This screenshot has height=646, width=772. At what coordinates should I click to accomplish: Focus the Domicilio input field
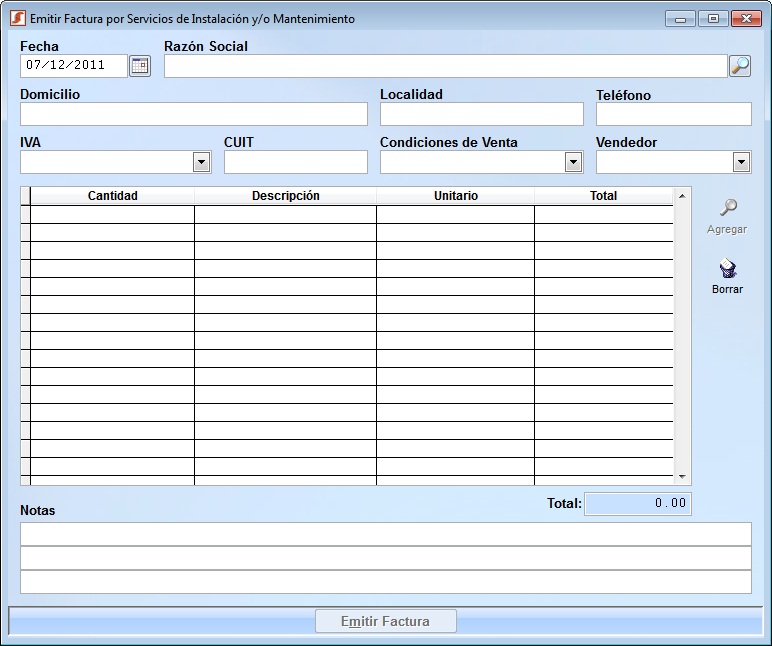(193, 114)
